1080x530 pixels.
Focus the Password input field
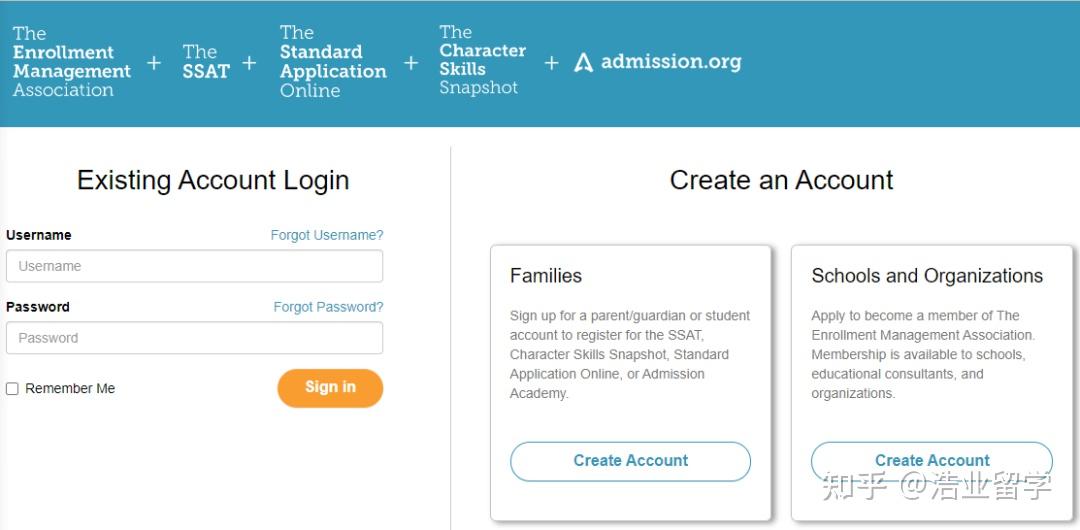click(x=194, y=338)
